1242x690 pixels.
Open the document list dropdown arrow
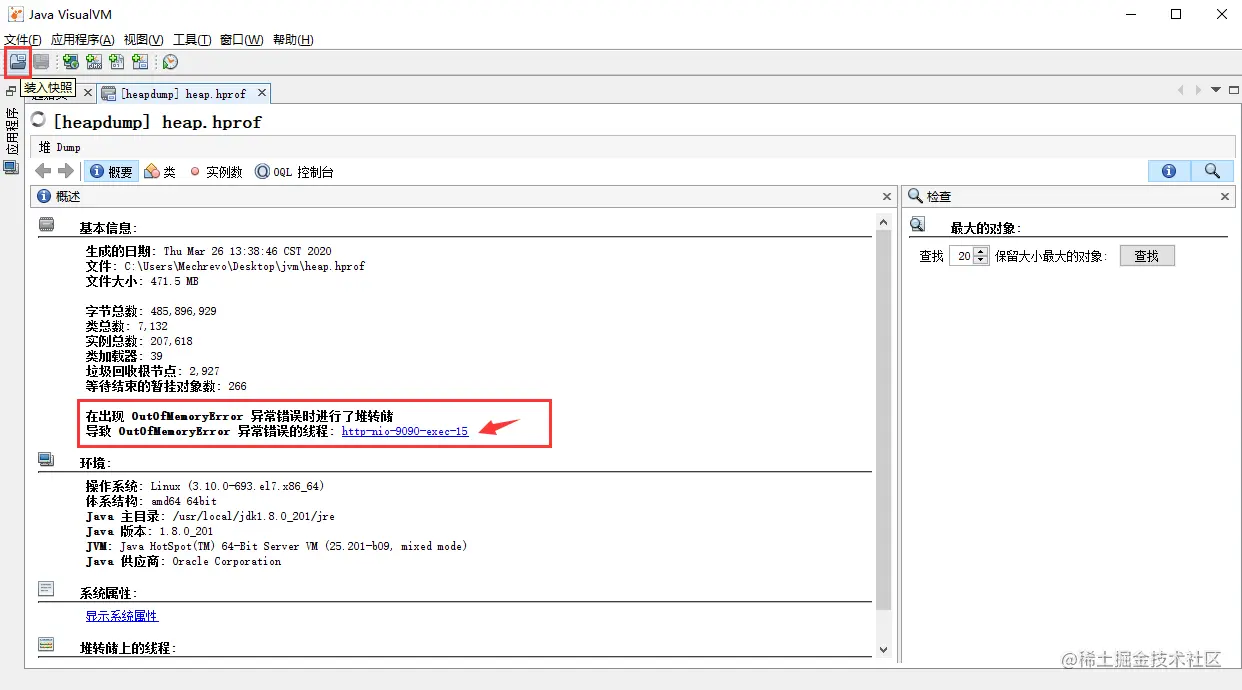point(1216,90)
